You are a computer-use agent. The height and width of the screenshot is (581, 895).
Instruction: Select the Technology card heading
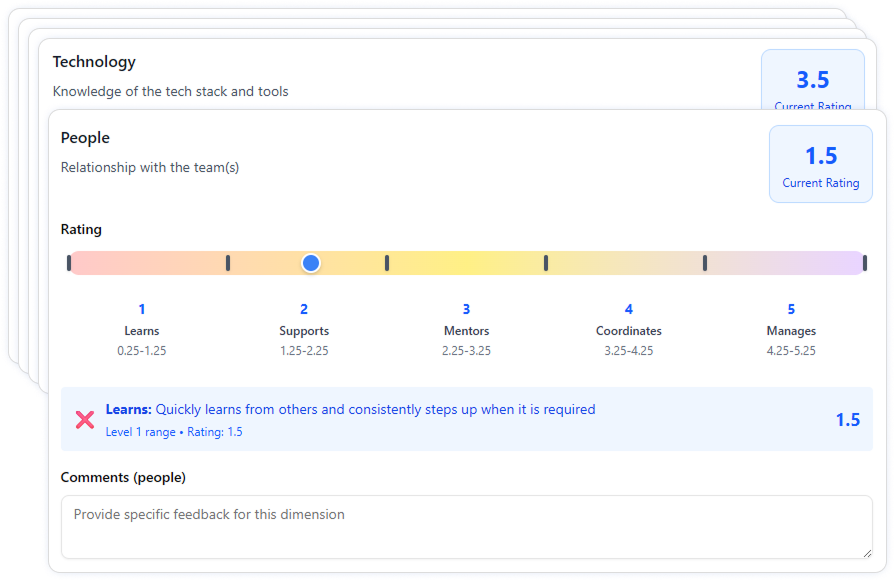point(94,62)
